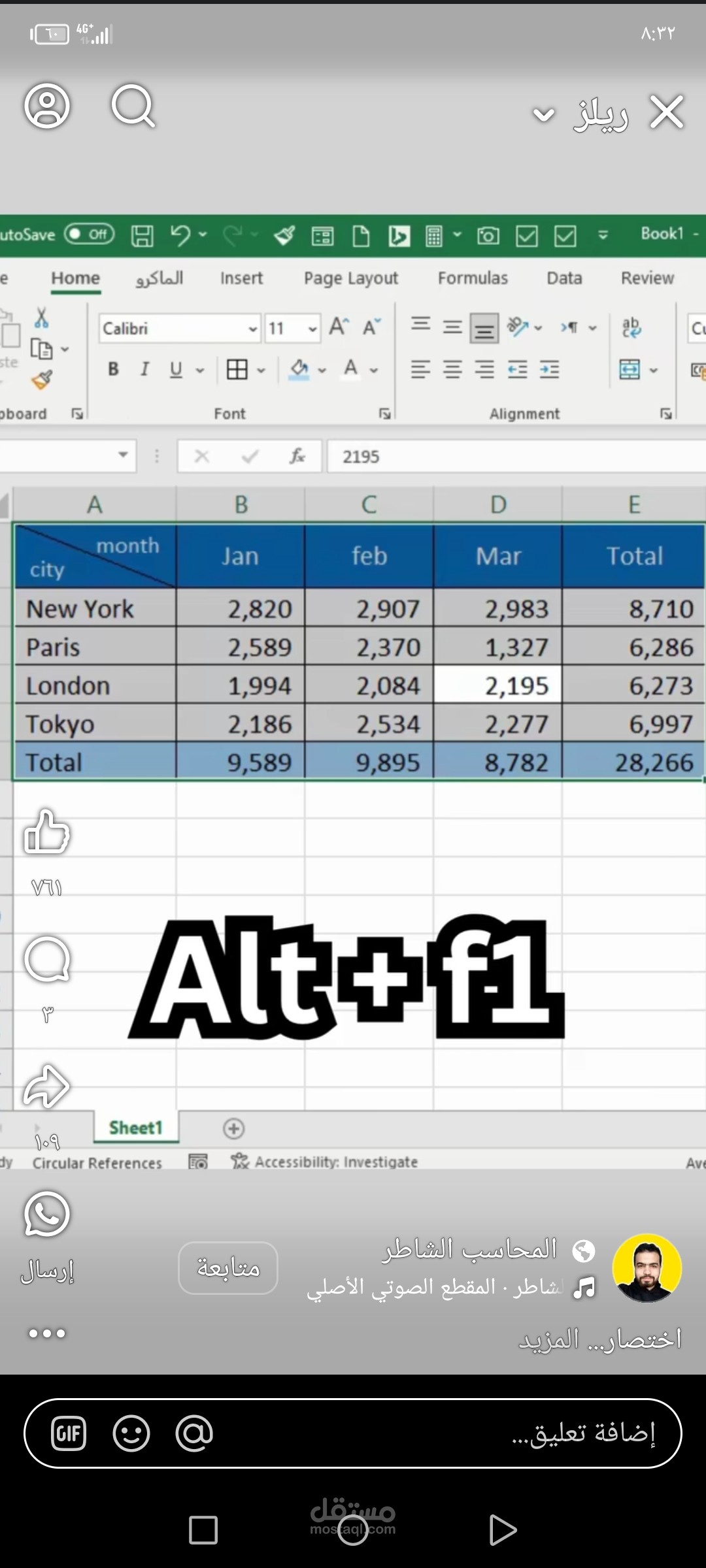Open the الماكرو ribbon tab
Screen dimensions: 706x1568
(160, 278)
